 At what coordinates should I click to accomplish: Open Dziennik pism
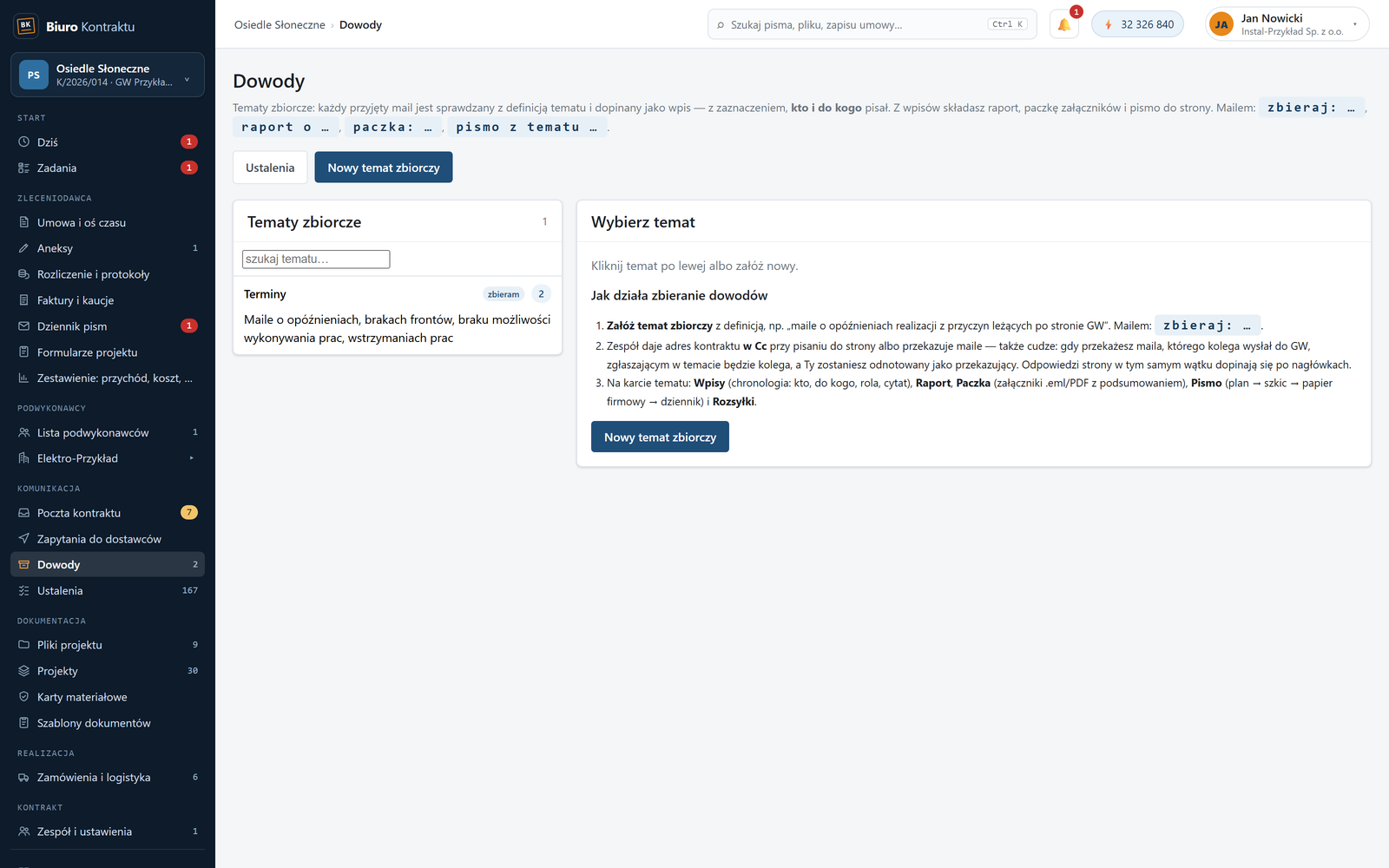point(108,326)
